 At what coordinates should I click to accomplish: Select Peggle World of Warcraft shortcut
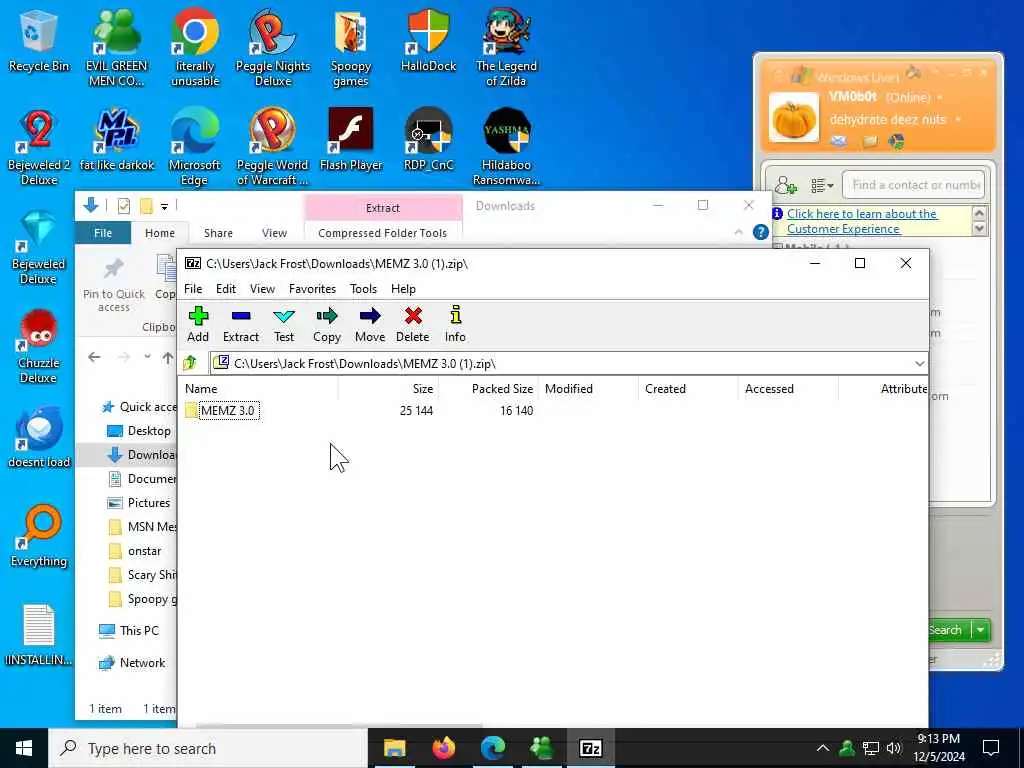pyautogui.click(x=272, y=148)
